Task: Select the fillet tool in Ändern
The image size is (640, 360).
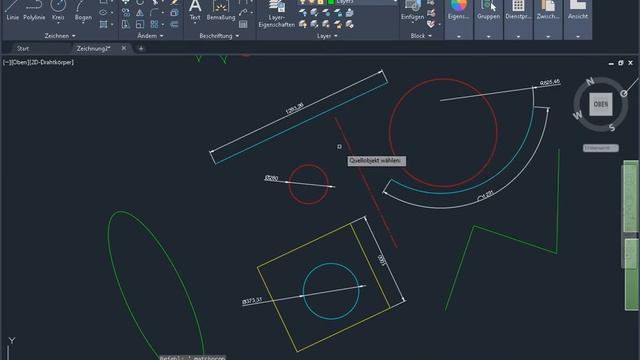Action: [x=154, y=13]
